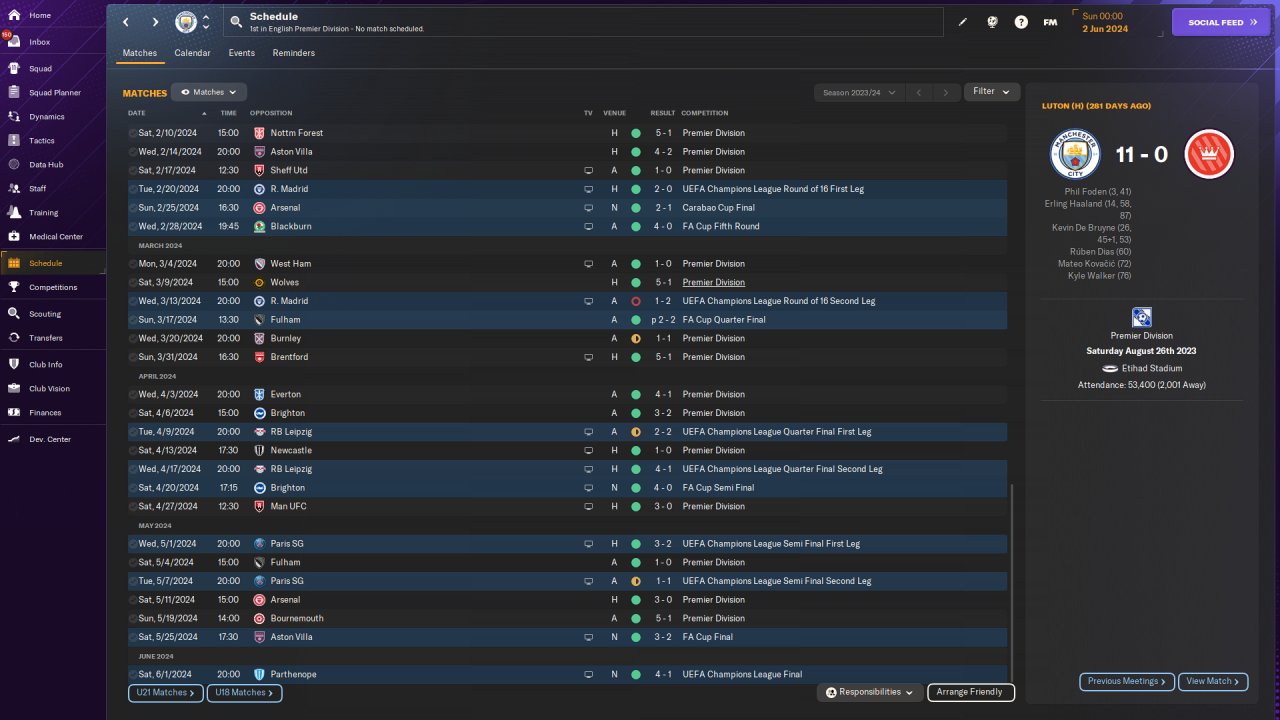Open the Filter dropdown
Image resolution: width=1280 pixels, height=720 pixels.
point(992,92)
